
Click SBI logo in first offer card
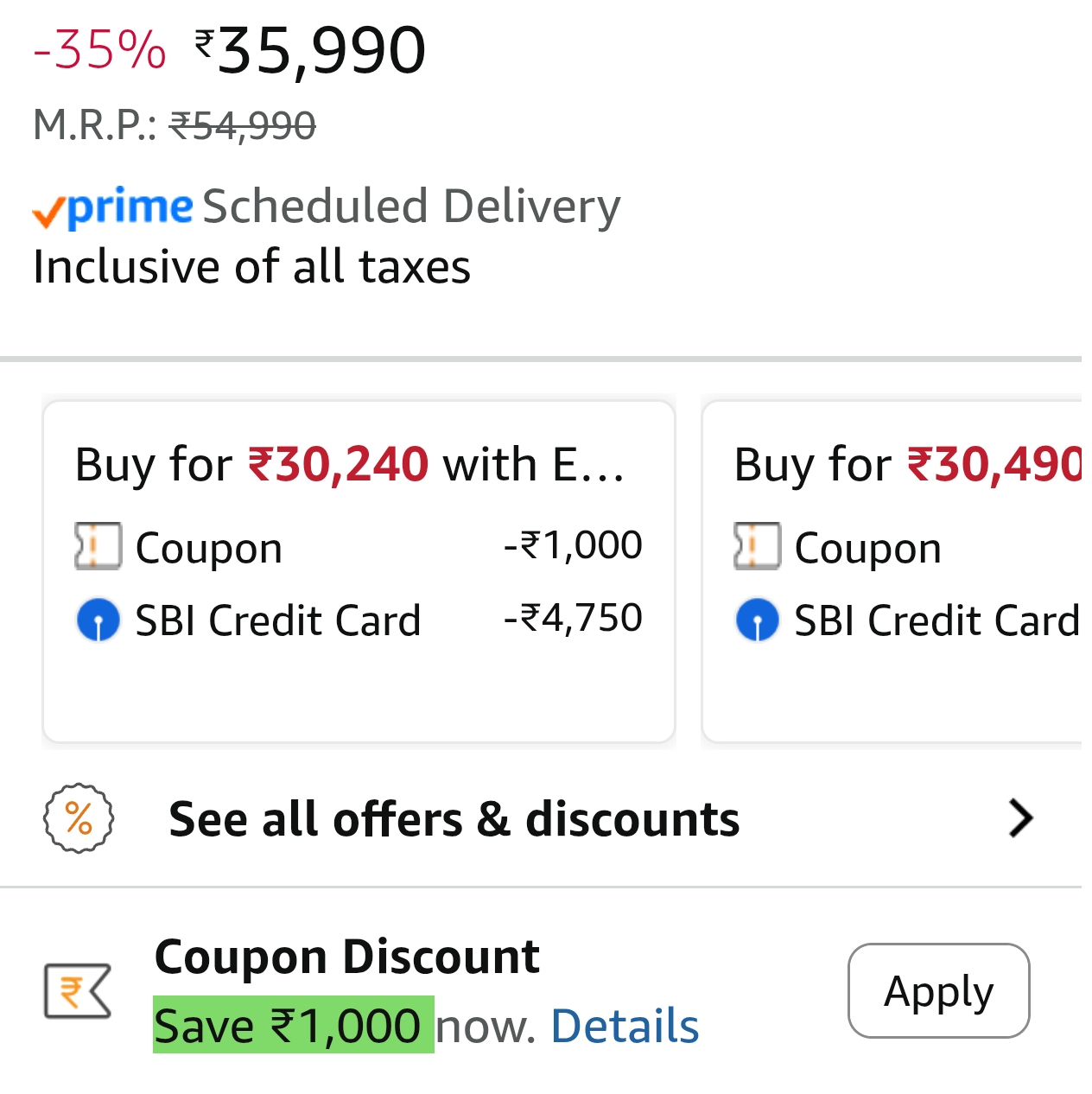(x=98, y=620)
